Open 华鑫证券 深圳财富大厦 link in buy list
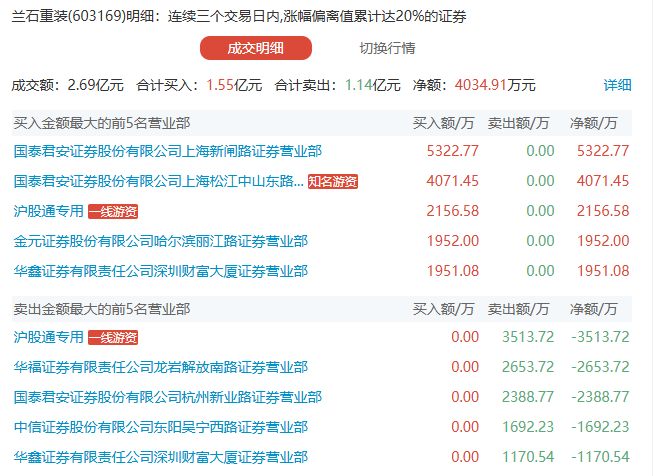This screenshot has width=653, height=476. (161, 271)
